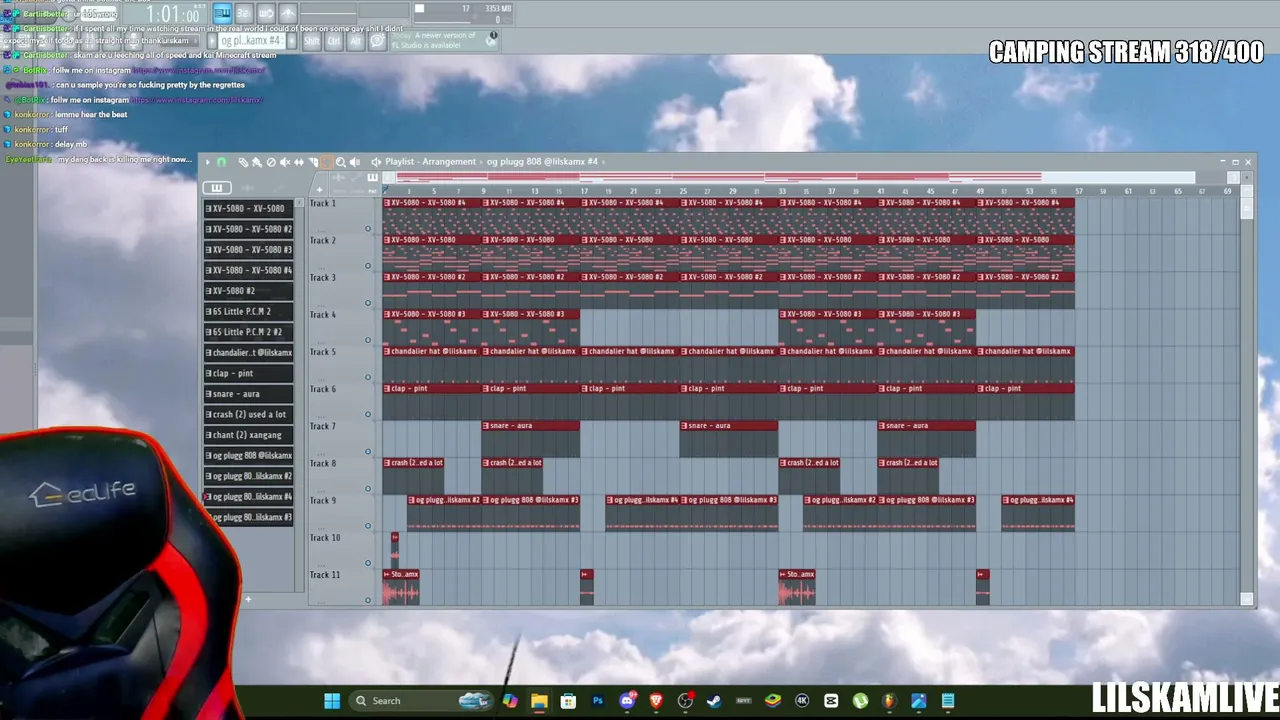Open the og plugg 808 @lilskamx #4 breadcrumb
The image size is (1280, 720).
(542, 162)
